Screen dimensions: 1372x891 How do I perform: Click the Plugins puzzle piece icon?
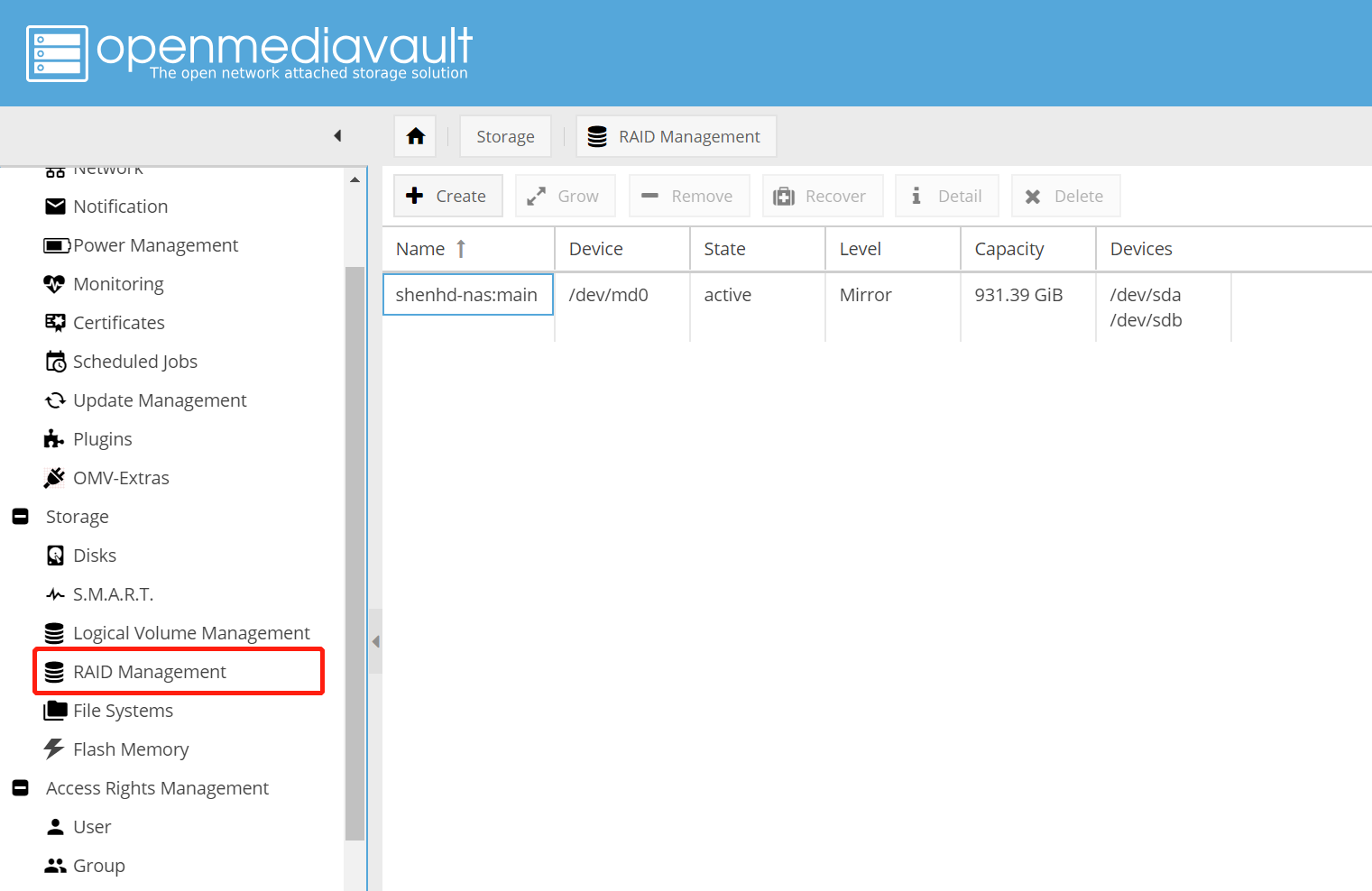click(x=54, y=439)
